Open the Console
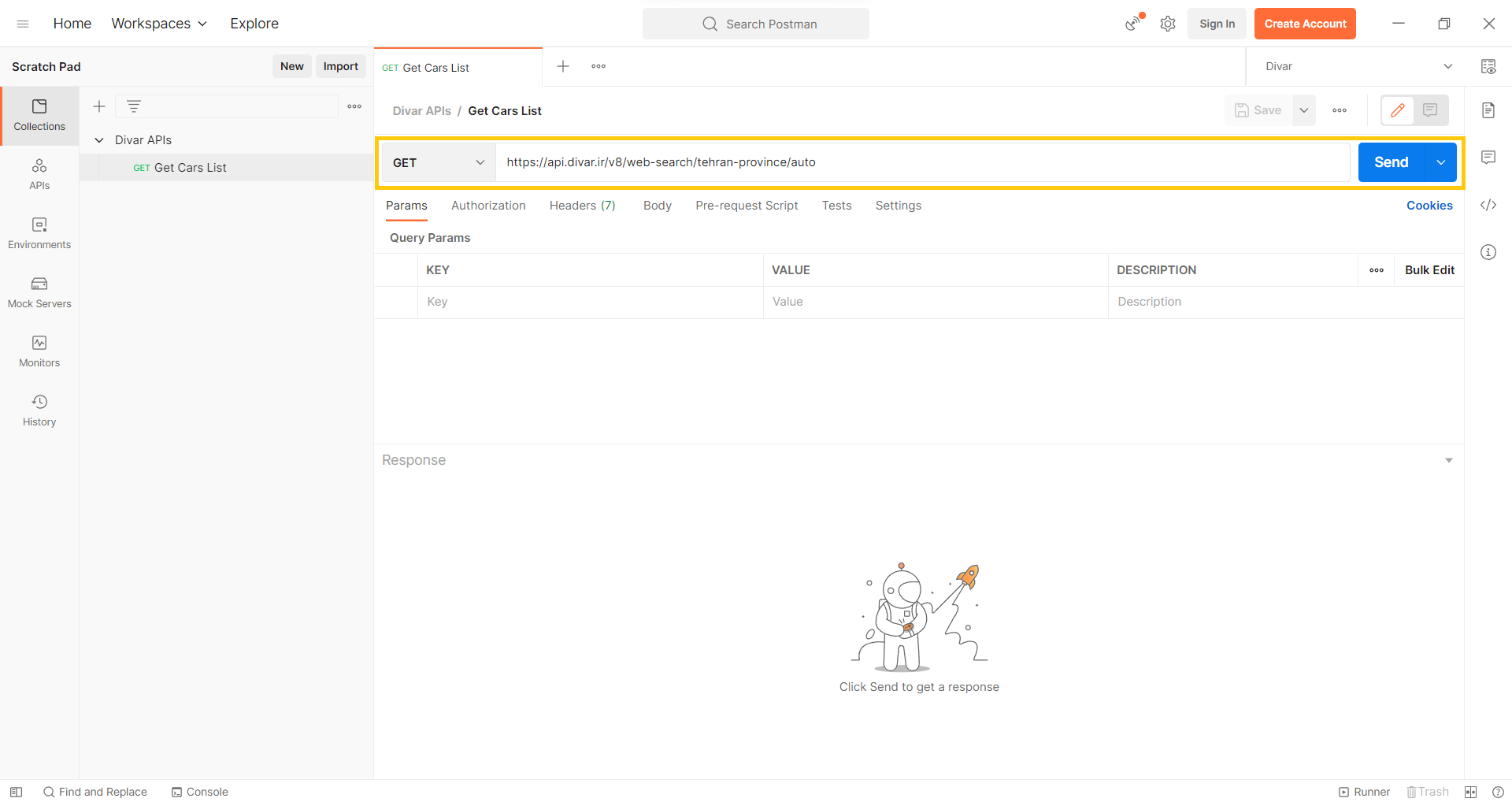 200,792
